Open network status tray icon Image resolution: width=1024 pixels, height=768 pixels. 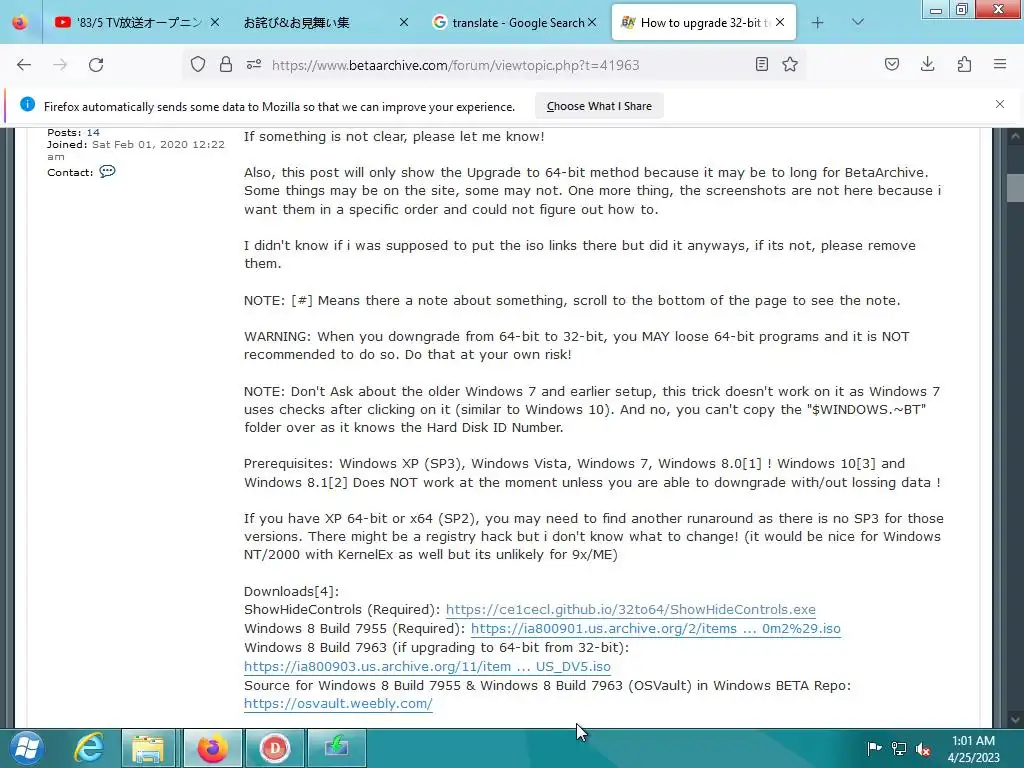[899, 748]
